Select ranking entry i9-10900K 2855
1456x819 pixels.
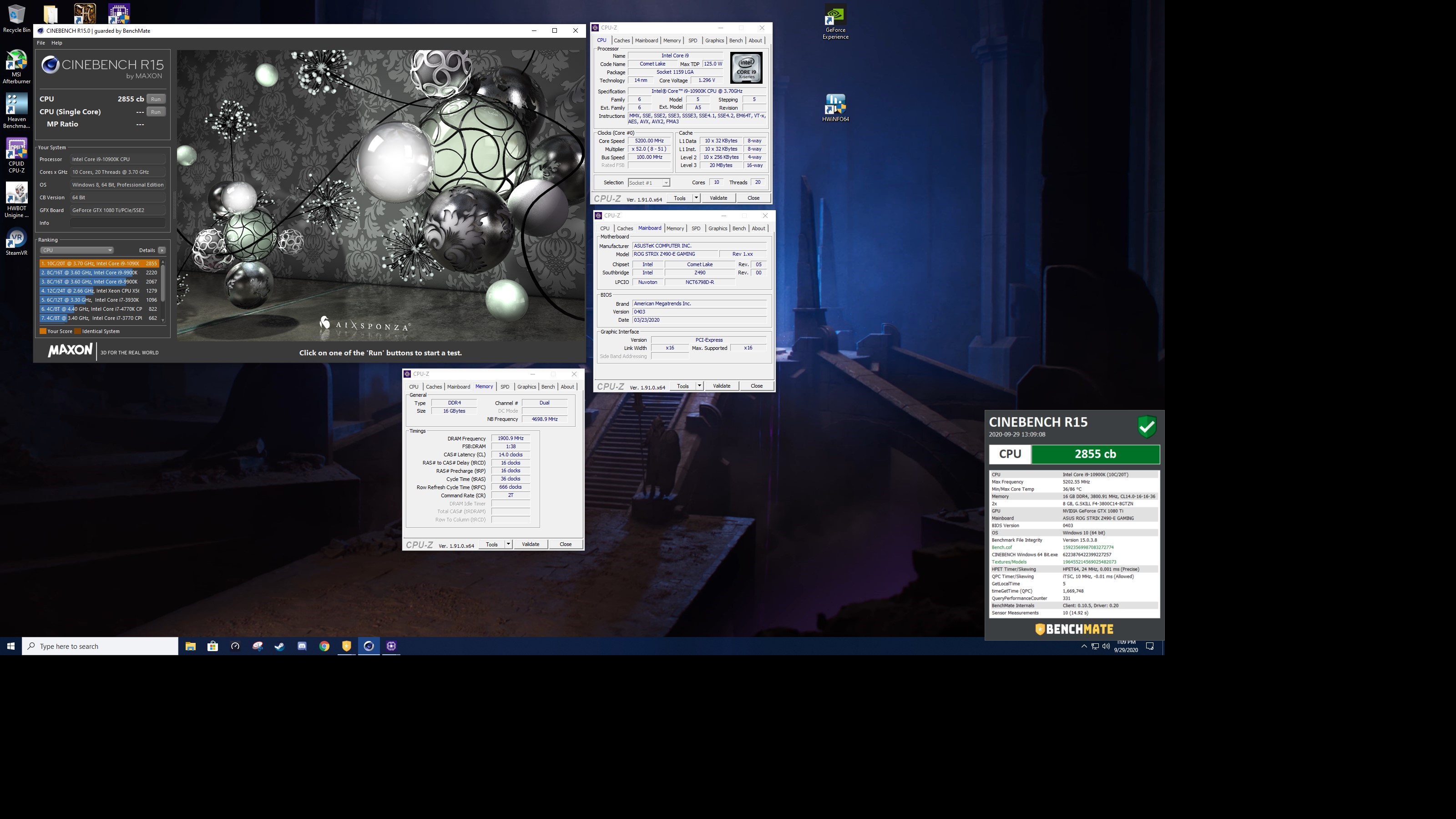pyautogui.click(x=100, y=263)
